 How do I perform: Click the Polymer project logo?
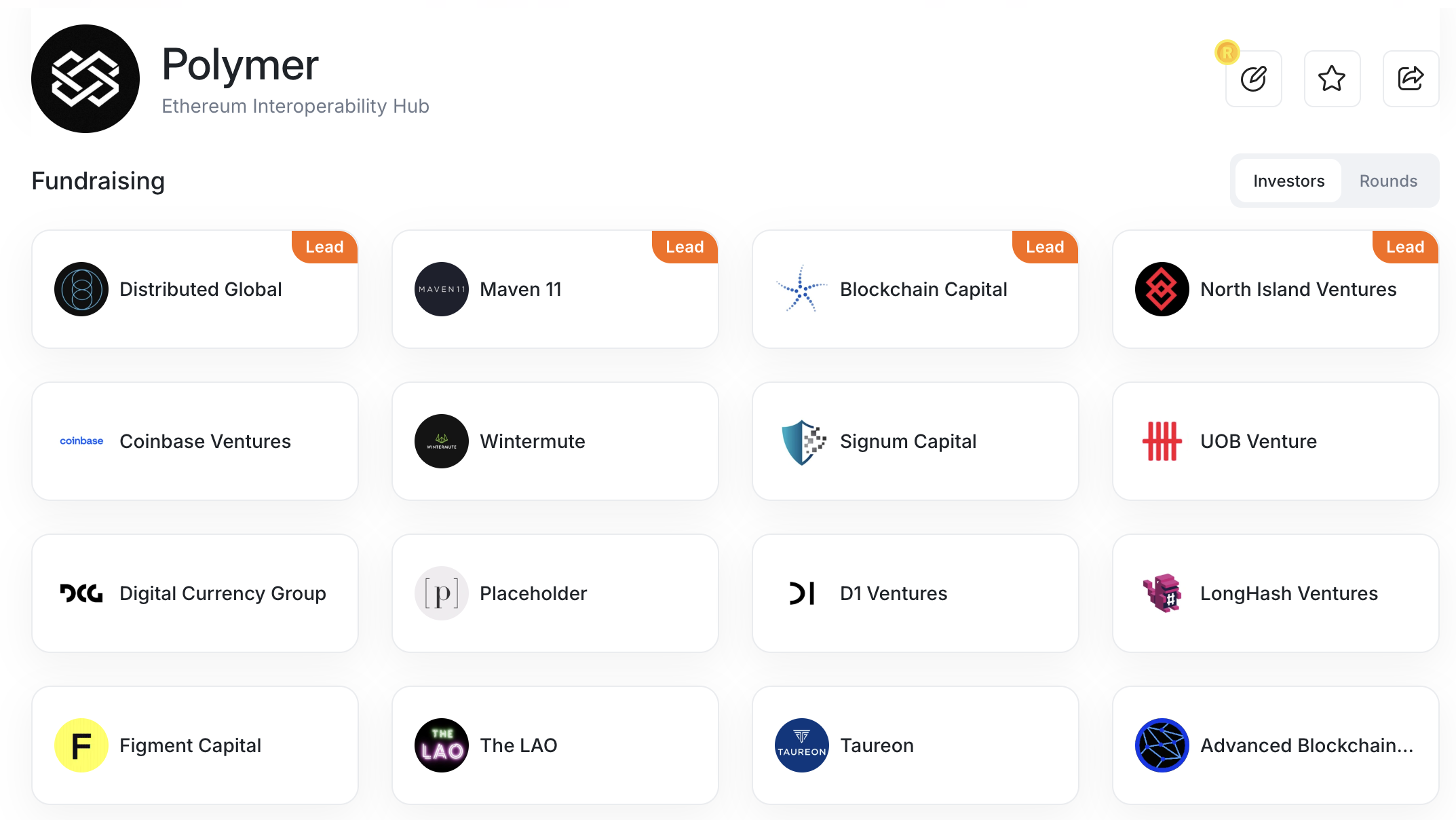(85, 79)
